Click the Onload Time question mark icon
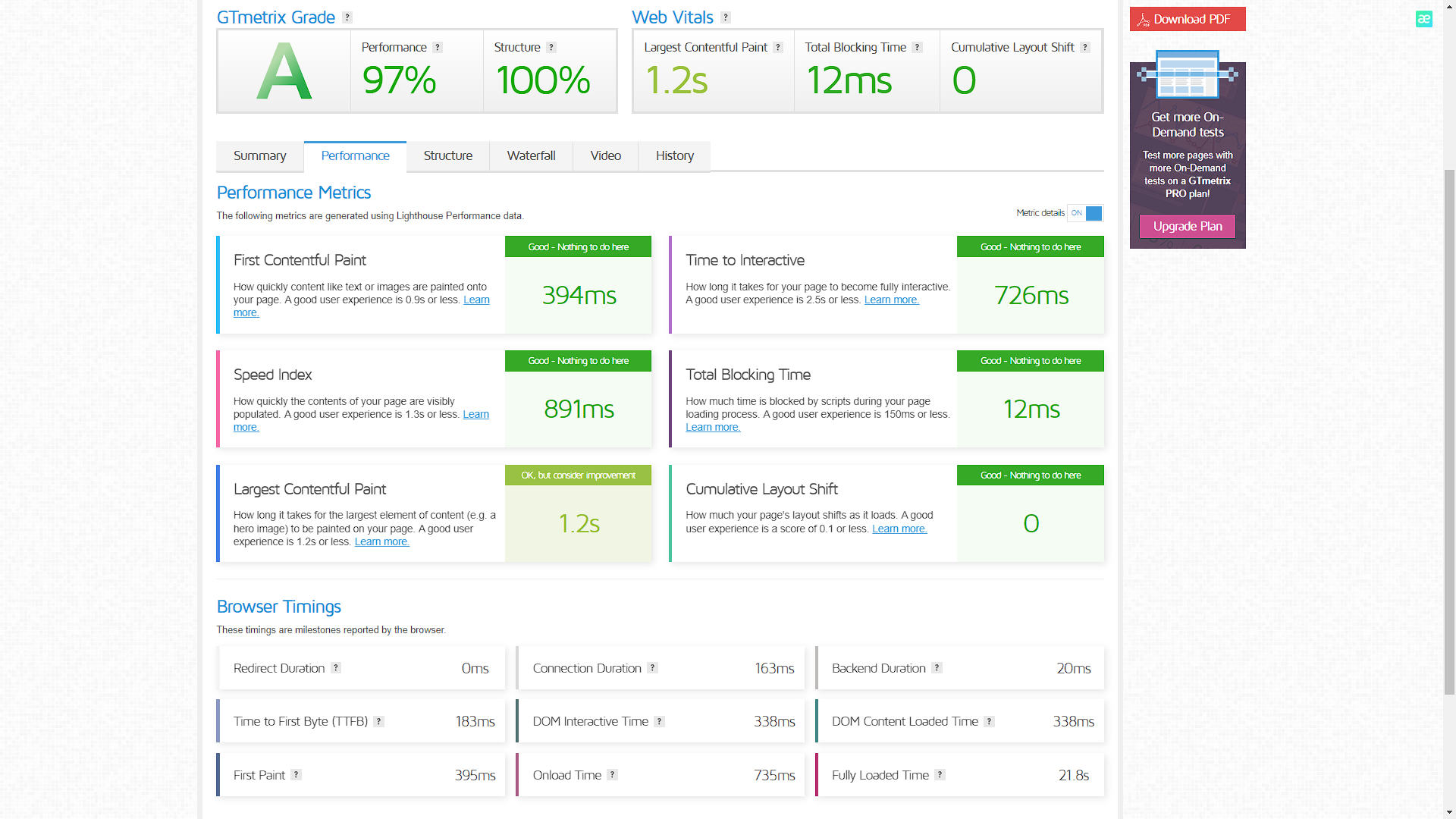 (x=613, y=775)
